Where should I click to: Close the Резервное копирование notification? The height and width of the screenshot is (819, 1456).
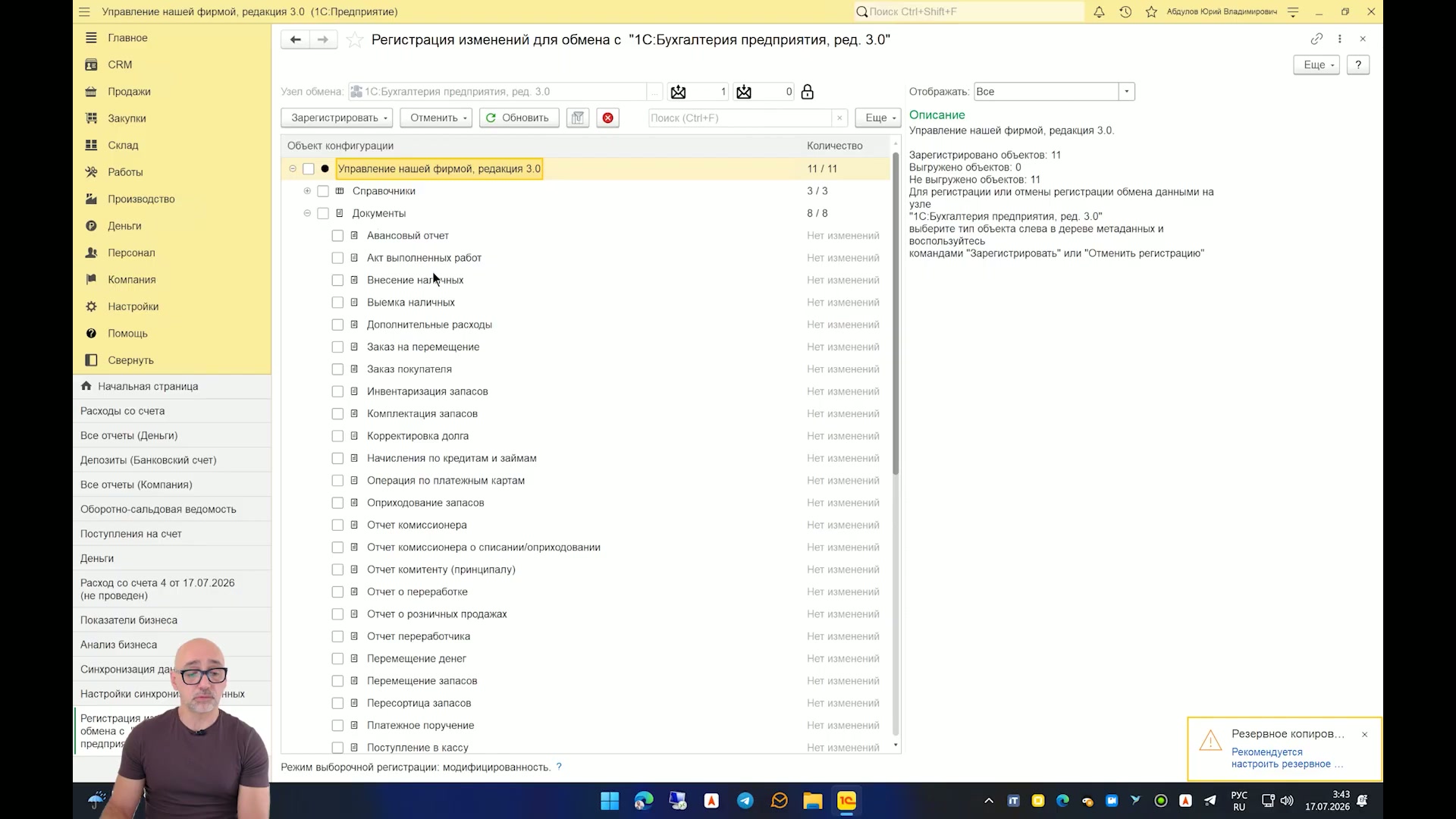pos(1364,734)
